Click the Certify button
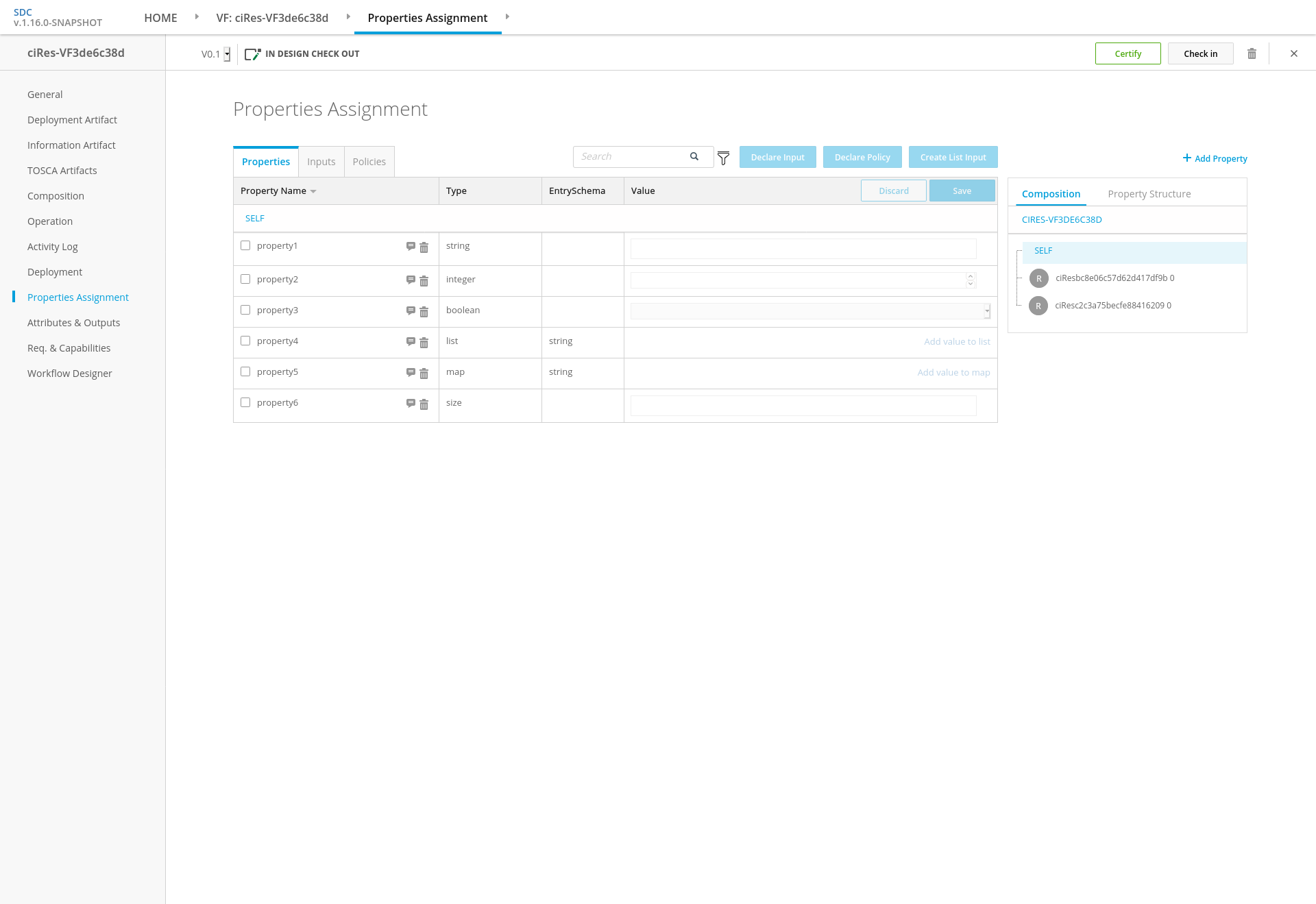 pos(1128,53)
